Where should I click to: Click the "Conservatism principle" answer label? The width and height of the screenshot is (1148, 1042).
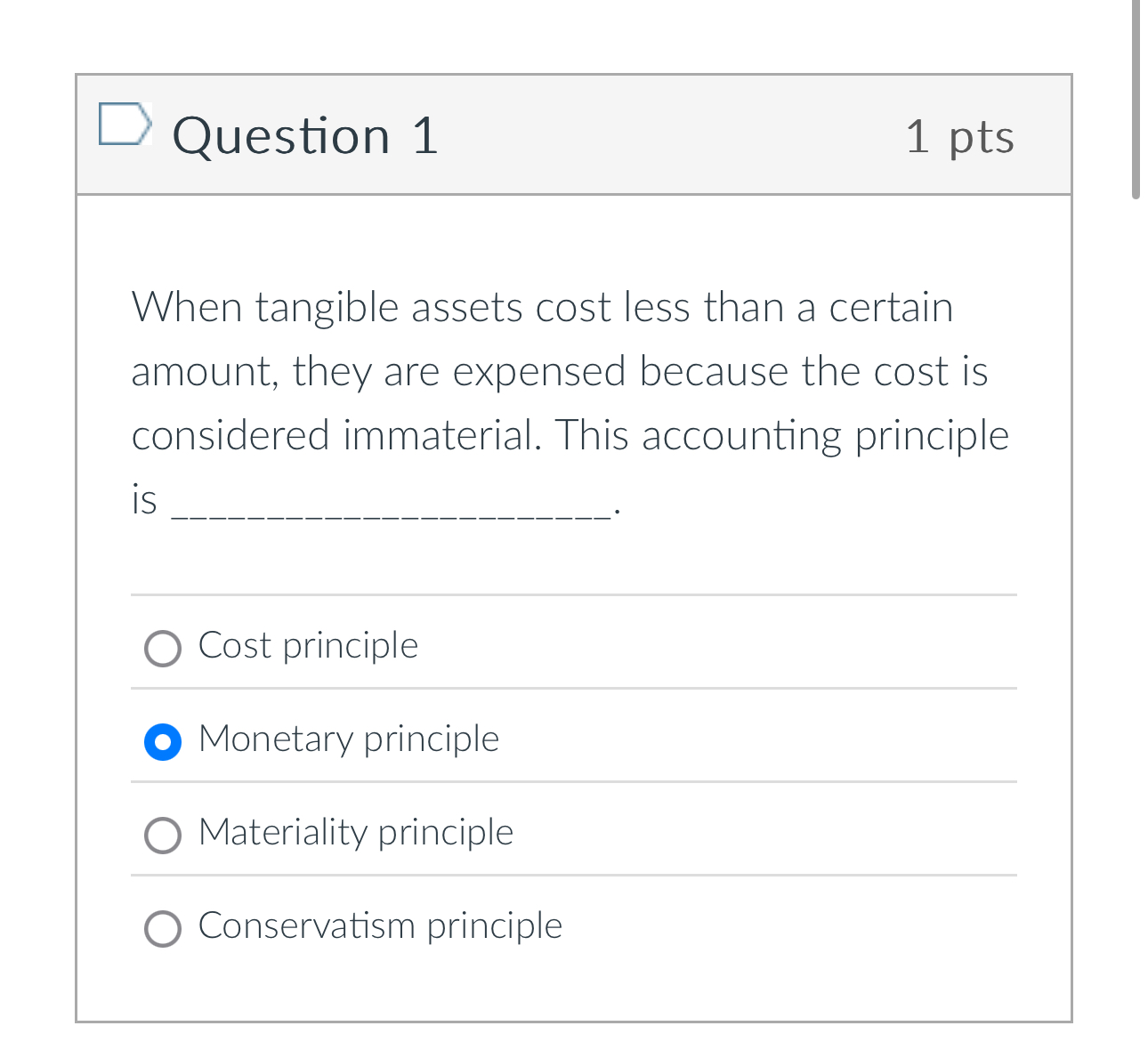381,926
